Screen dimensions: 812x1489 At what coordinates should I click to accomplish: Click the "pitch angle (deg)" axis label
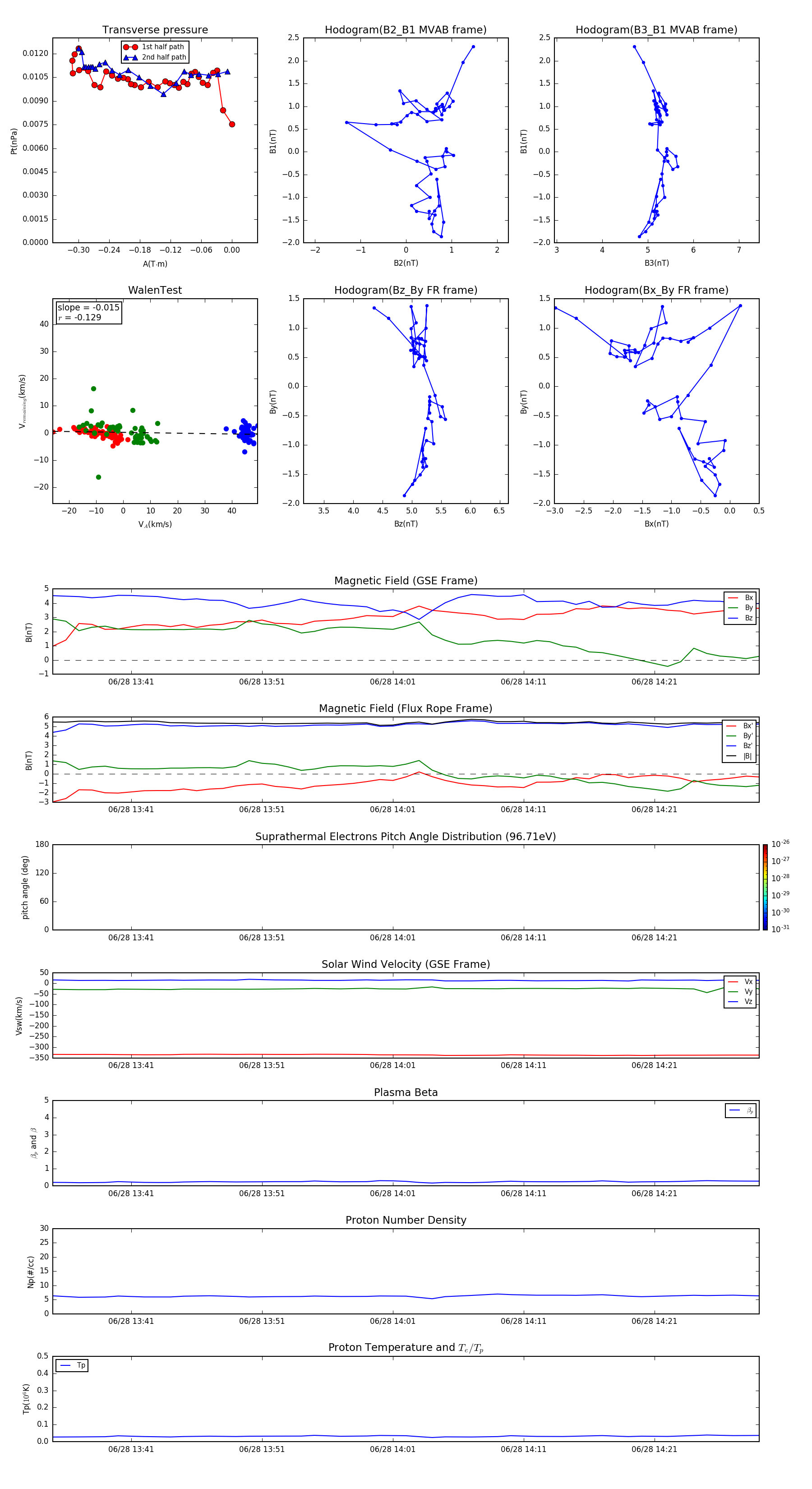click(x=25, y=887)
